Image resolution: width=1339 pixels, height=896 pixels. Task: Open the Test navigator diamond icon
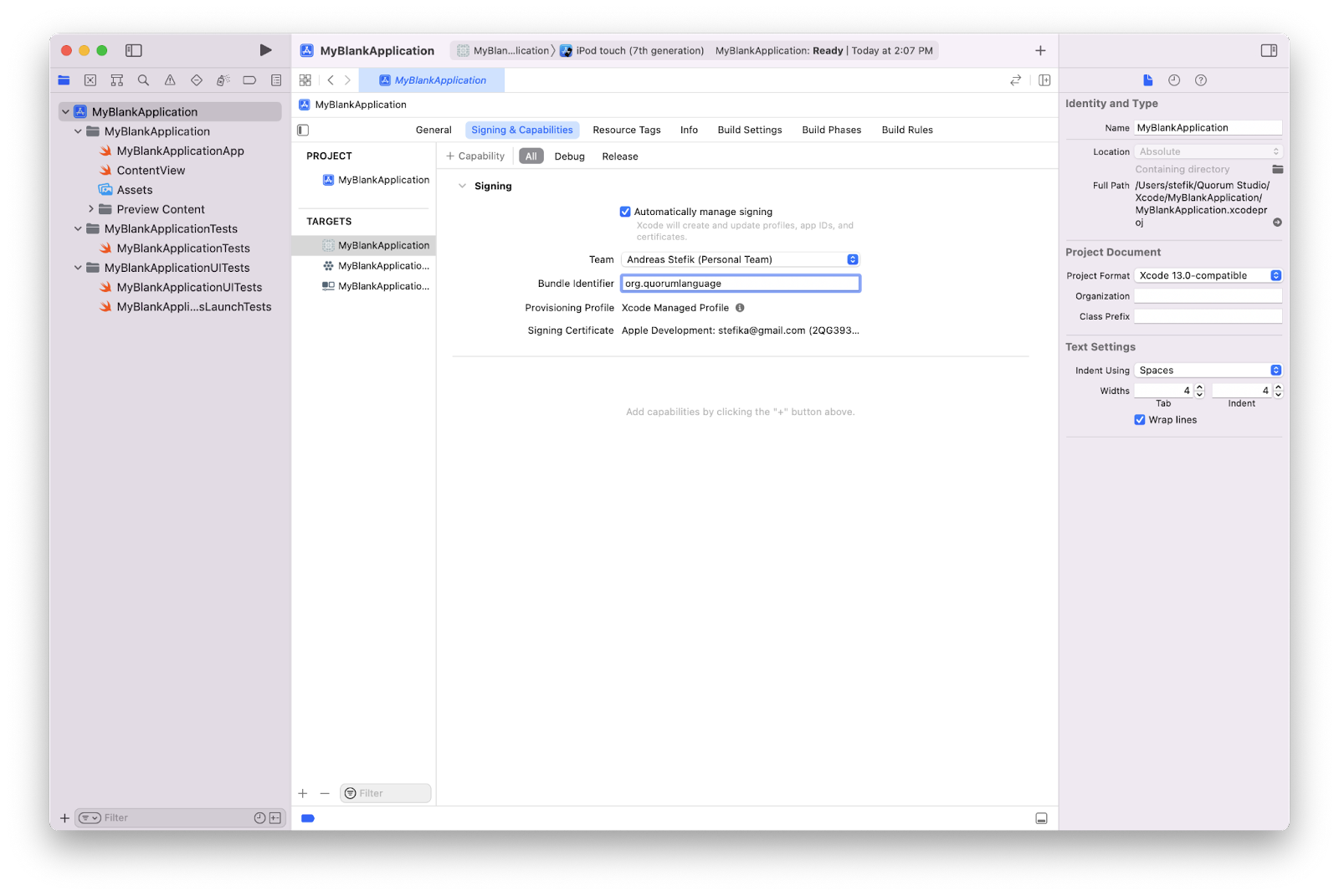click(x=197, y=80)
